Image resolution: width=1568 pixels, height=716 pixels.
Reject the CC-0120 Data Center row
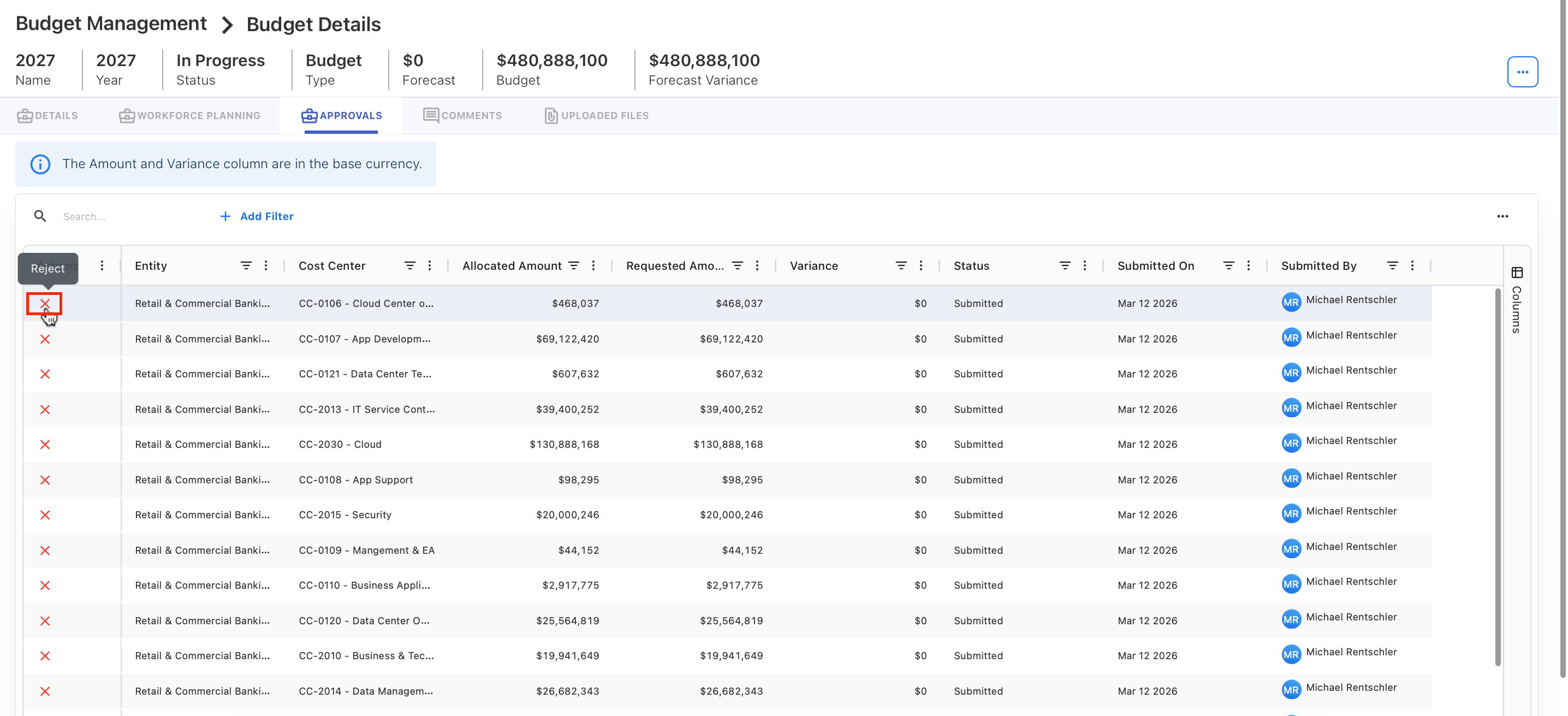[x=44, y=620]
